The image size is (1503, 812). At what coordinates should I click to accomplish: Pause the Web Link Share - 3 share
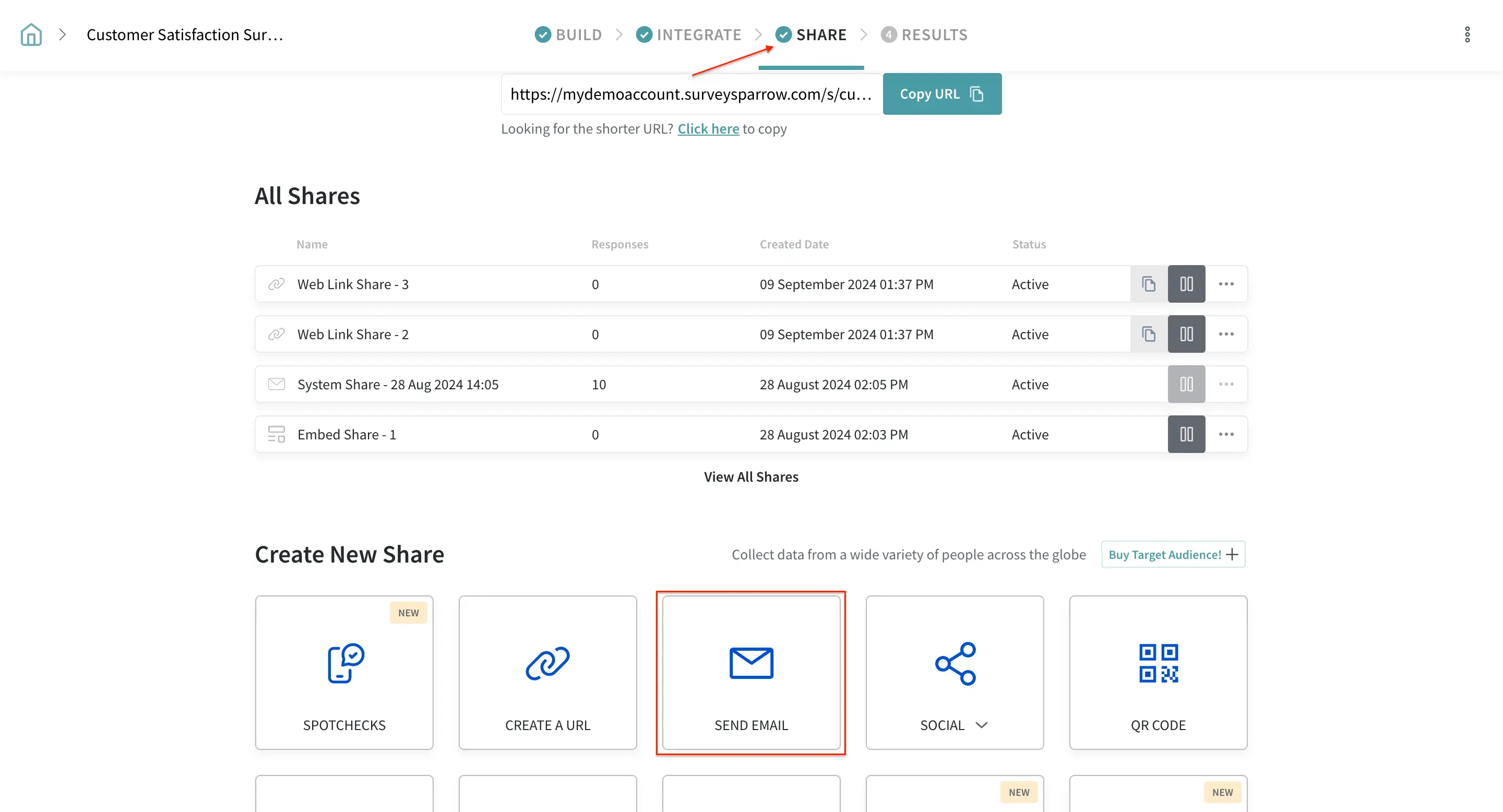(x=1186, y=284)
